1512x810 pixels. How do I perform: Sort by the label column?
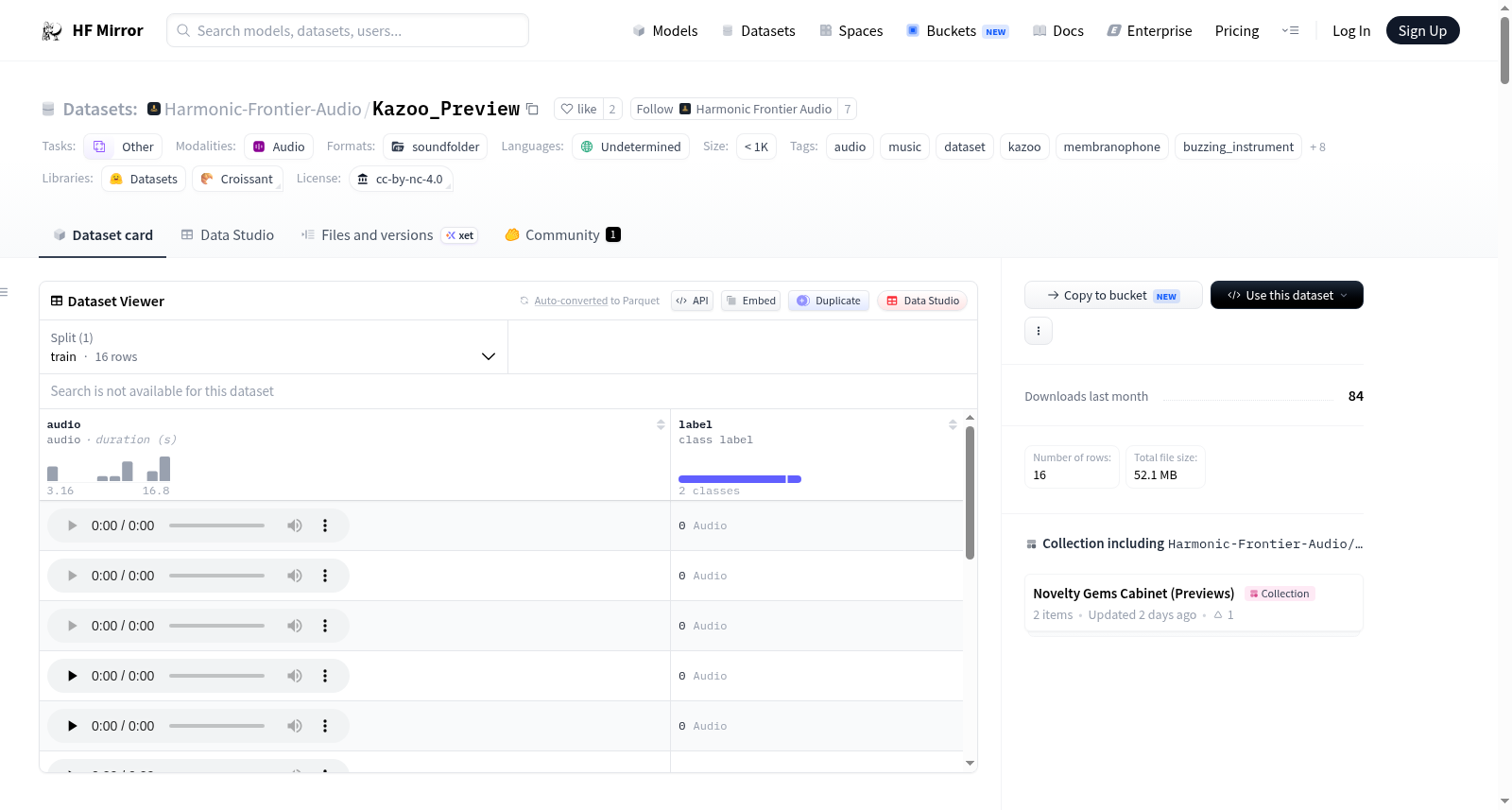[953, 425]
